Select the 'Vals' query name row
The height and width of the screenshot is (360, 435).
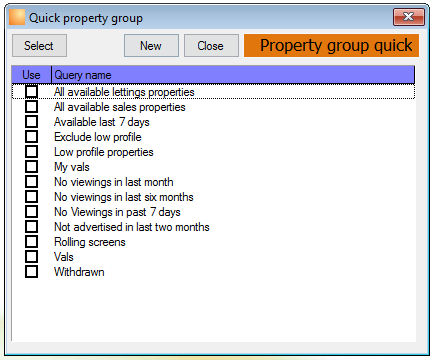click(213, 257)
